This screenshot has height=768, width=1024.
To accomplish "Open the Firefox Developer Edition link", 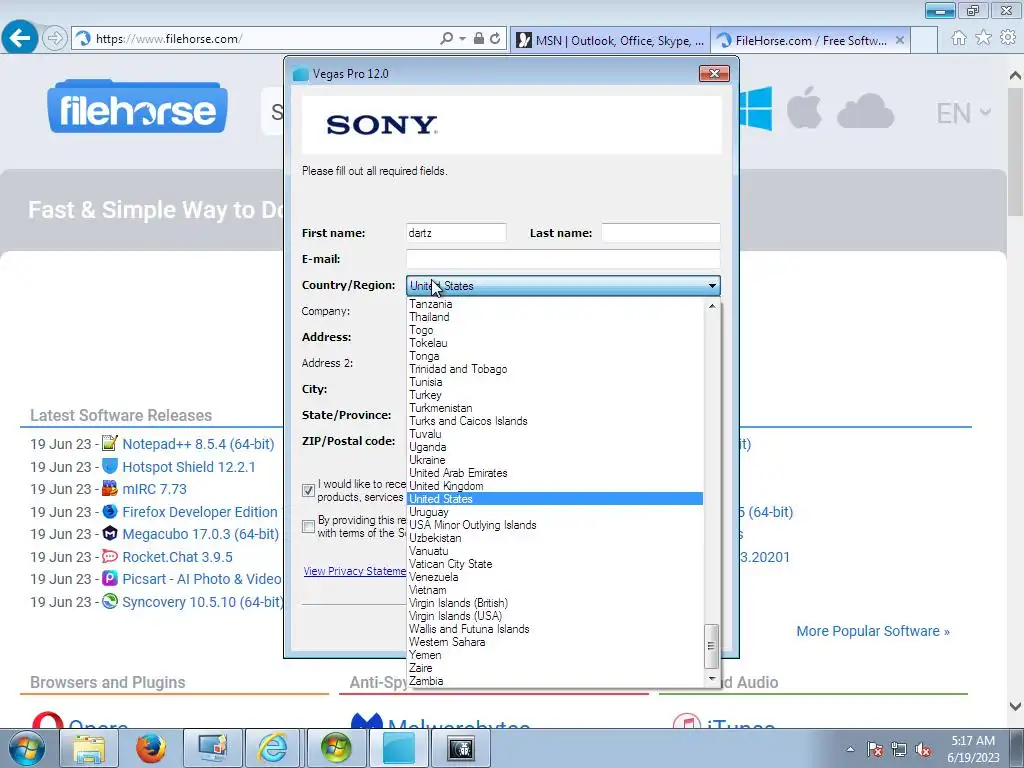I will point(200,512).
